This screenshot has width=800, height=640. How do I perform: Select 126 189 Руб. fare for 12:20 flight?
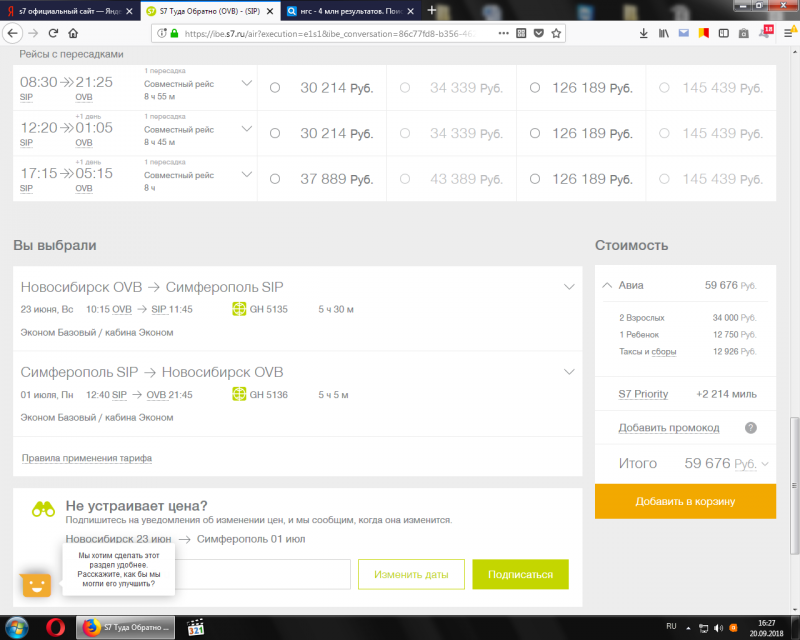535,133
